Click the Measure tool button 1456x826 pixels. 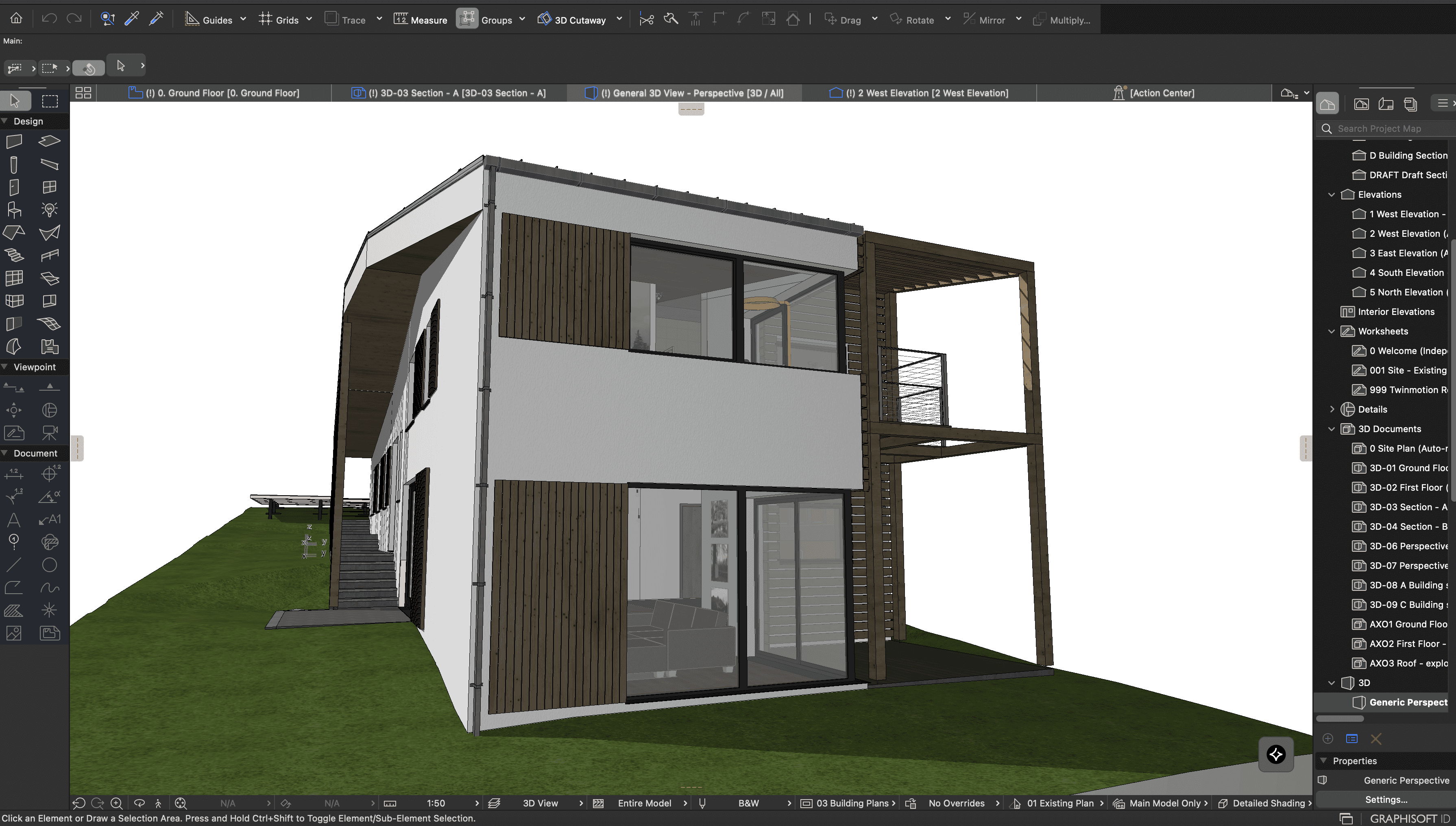coord(420,20)
